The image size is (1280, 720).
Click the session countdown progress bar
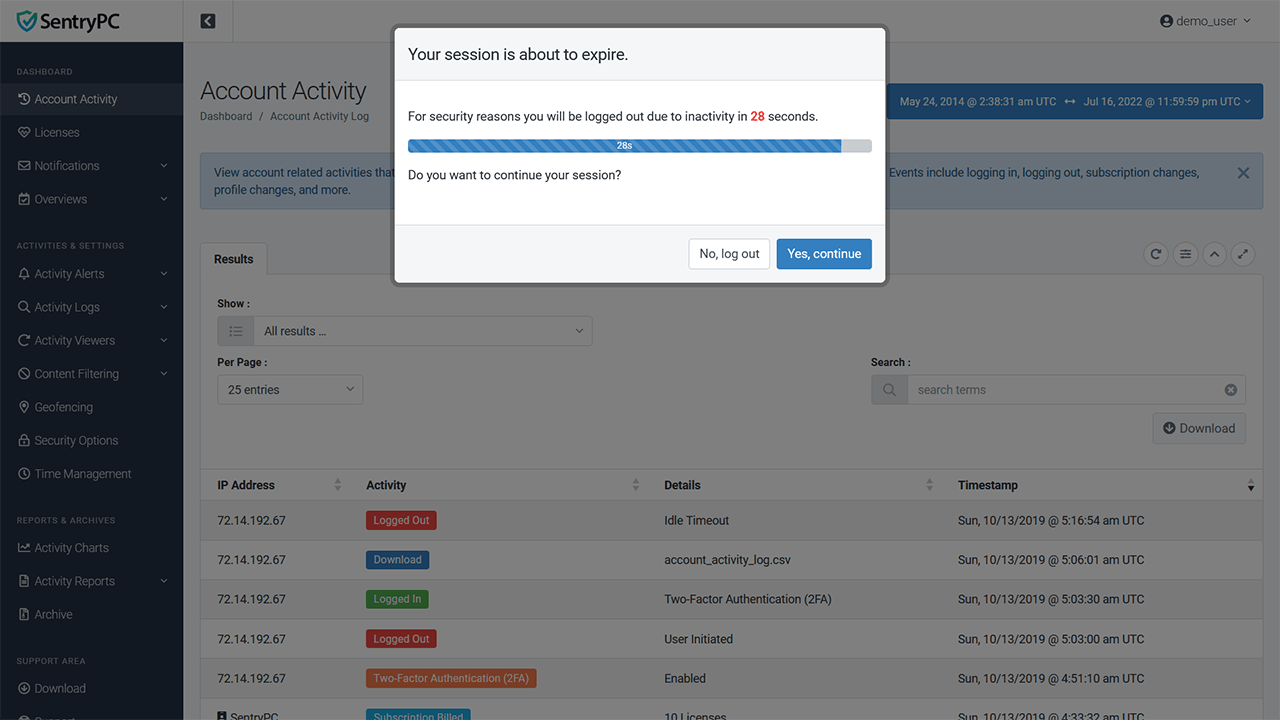click(x=639, y=146)
